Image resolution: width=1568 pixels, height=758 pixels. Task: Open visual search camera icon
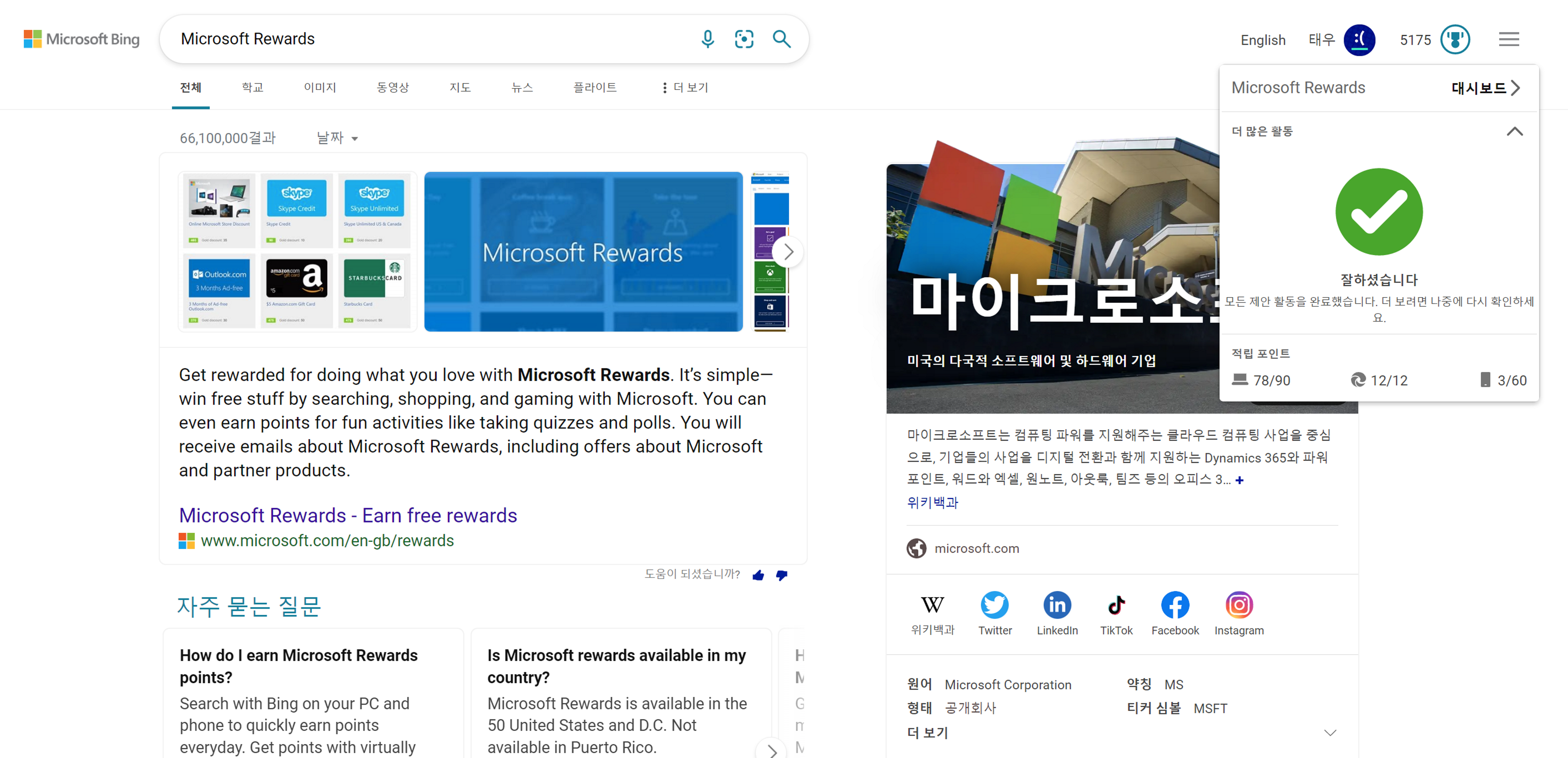coord(744,39)
